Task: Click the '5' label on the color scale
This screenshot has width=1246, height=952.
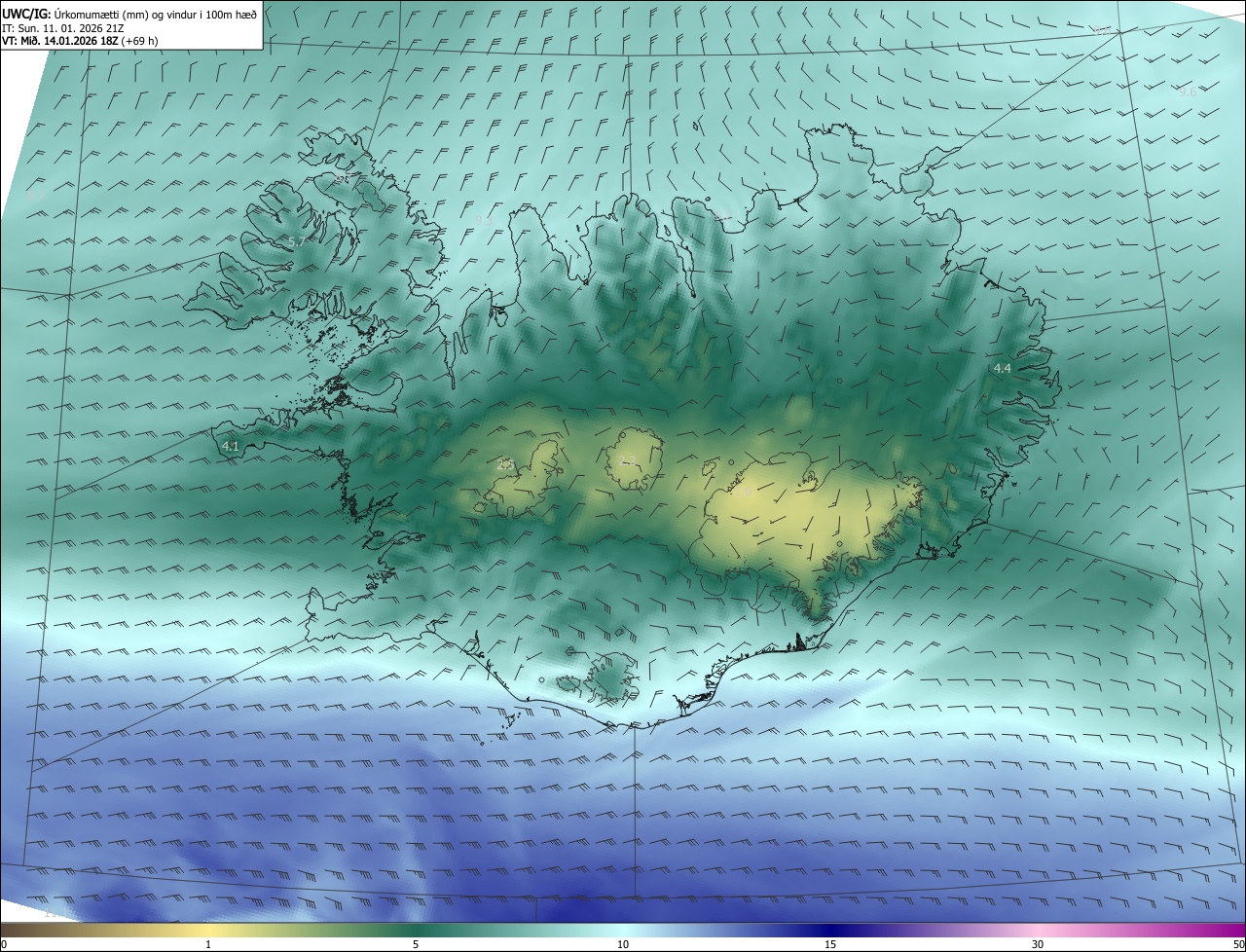Action: click(416, 944)
